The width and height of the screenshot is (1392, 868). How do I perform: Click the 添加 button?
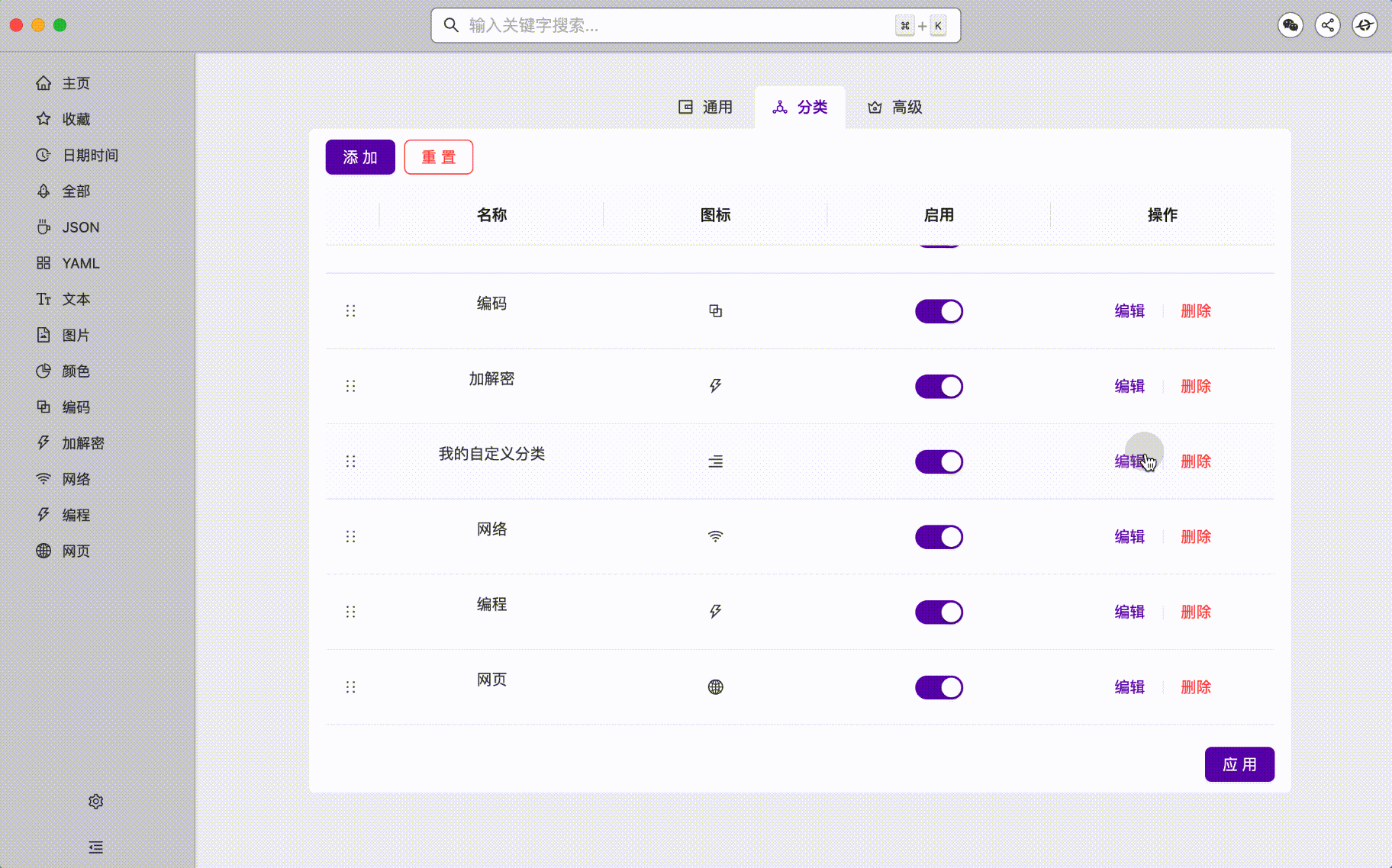coord(360,157)
